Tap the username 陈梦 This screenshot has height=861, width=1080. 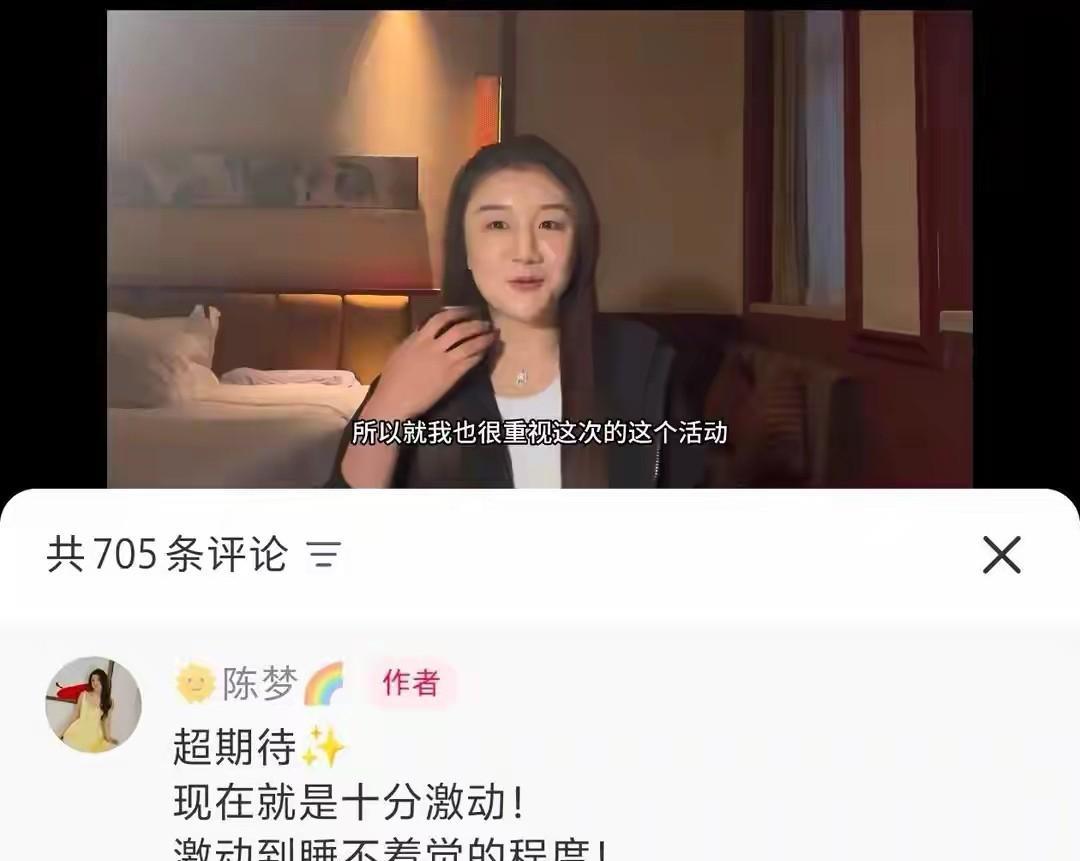pyautogui.click(x=260, y=683)
